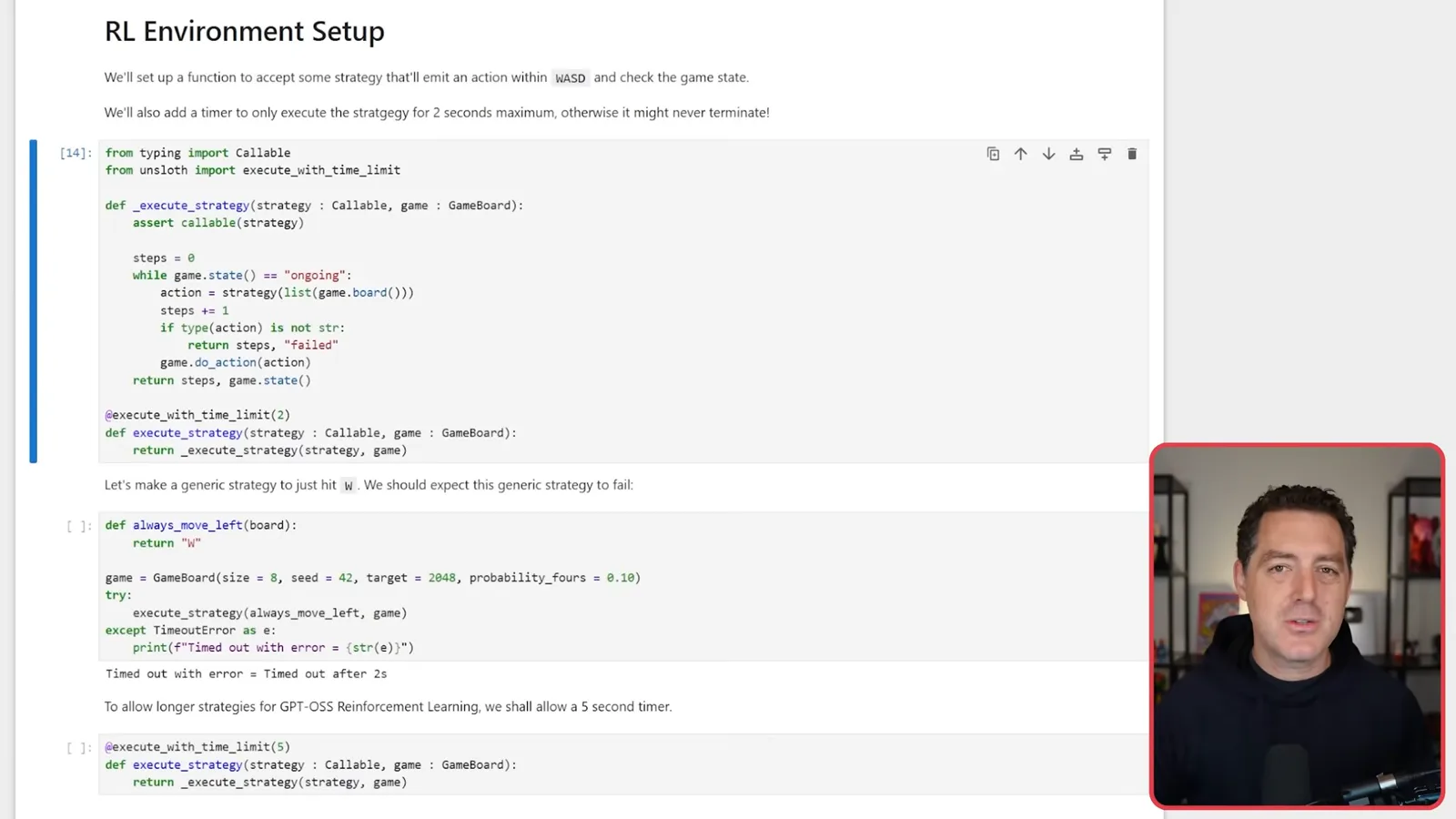1456x819 pixels.
Task: Click the 'steps += 1' code line
Action: click(195, 310)
